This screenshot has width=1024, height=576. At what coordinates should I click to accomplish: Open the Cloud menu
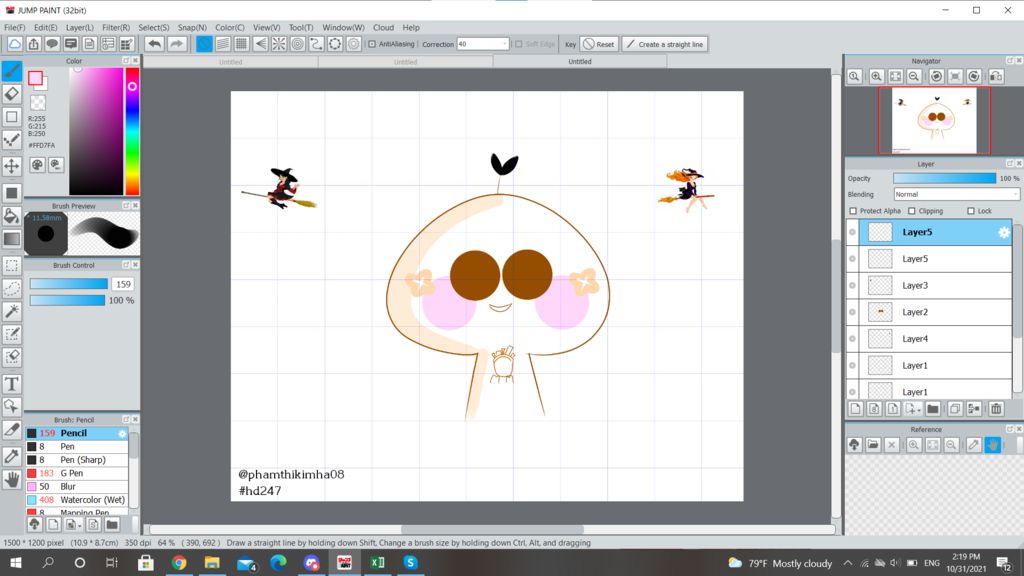[383, 27]
